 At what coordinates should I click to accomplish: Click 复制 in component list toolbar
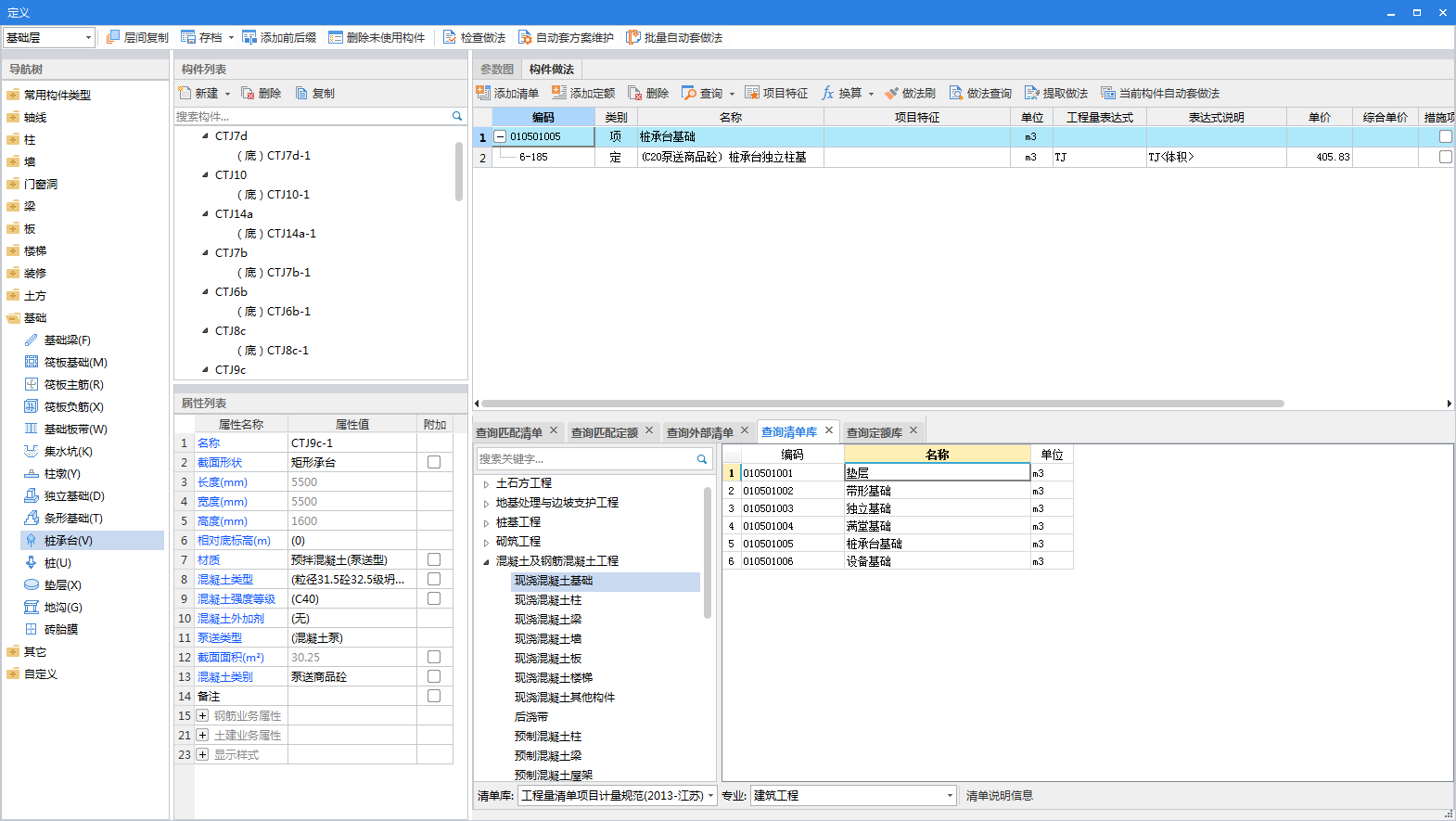point(315,93)
